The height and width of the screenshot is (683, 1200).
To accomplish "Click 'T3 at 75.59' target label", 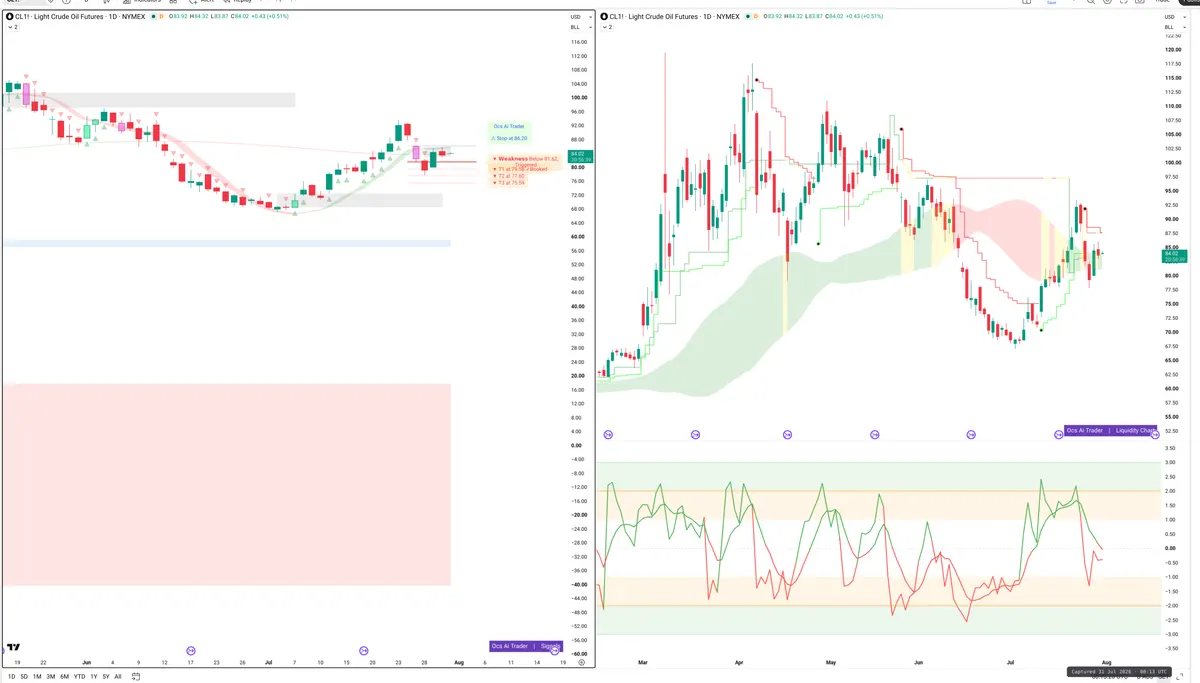I will tap(510, 183).
